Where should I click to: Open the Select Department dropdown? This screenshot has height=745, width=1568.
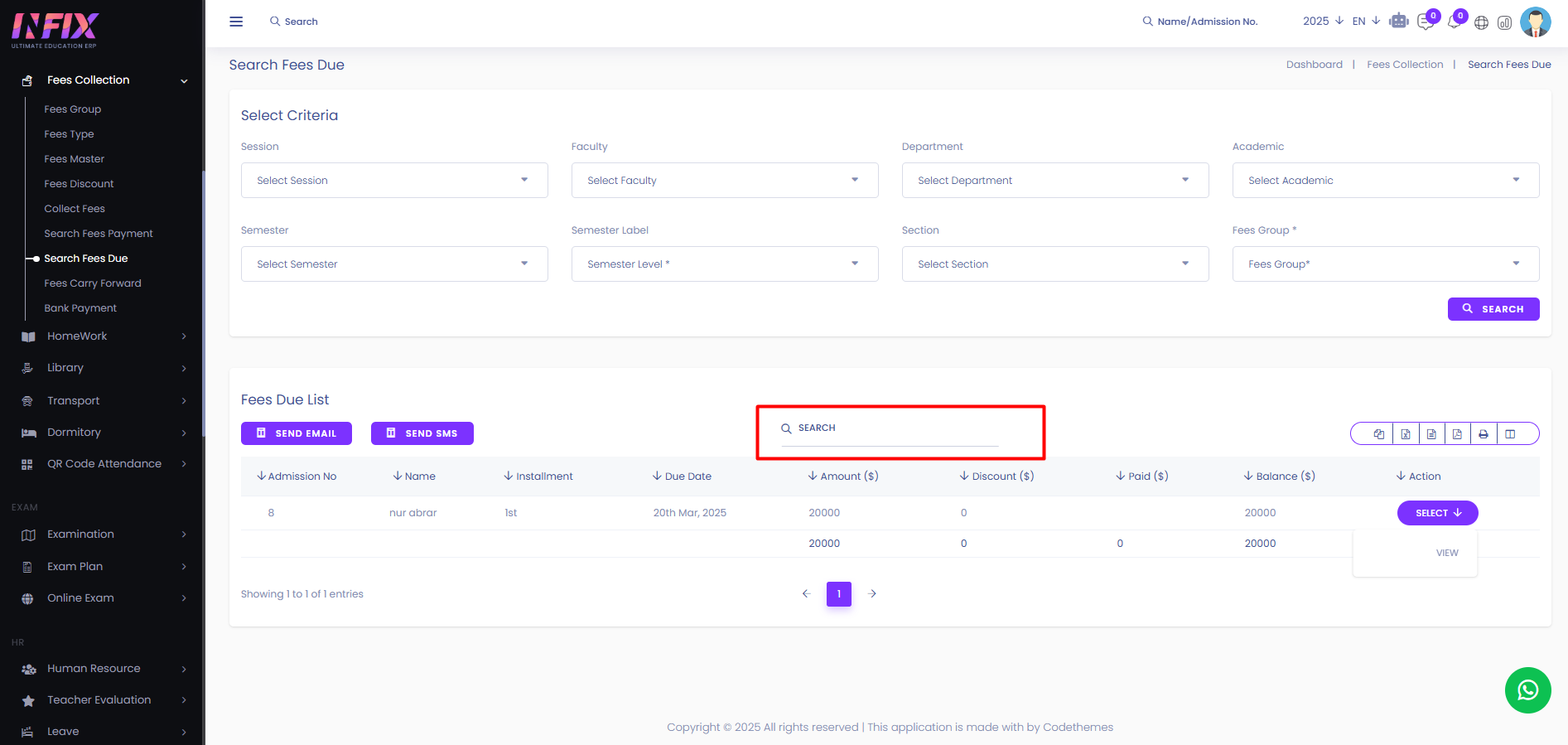(1055, 181)
